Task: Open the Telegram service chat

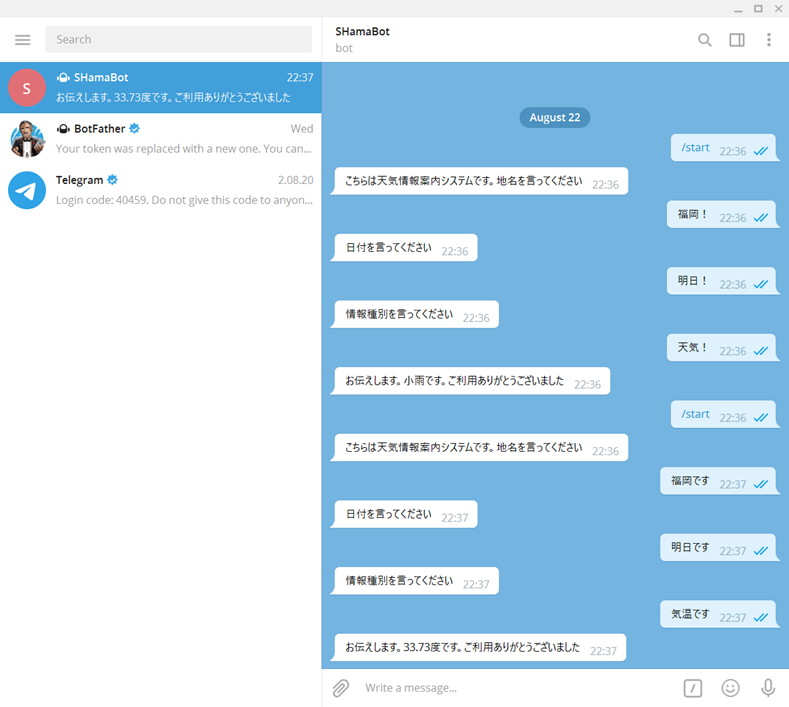Action: pyautogui.click(x=185, y=190)
